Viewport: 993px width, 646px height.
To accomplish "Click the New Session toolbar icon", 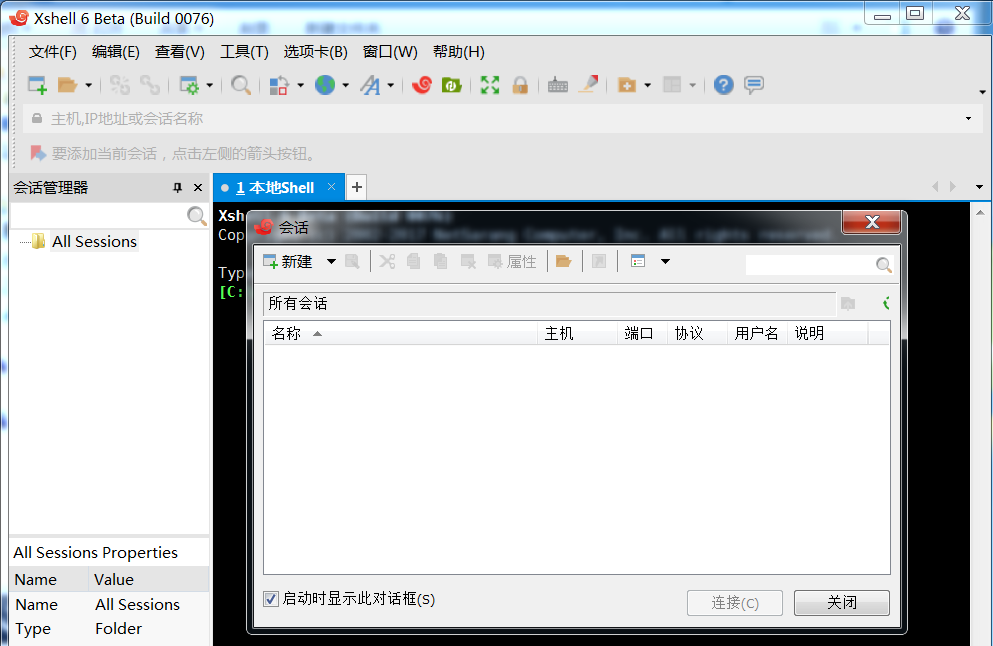I will pyautogui.click(x=37, y=85).
